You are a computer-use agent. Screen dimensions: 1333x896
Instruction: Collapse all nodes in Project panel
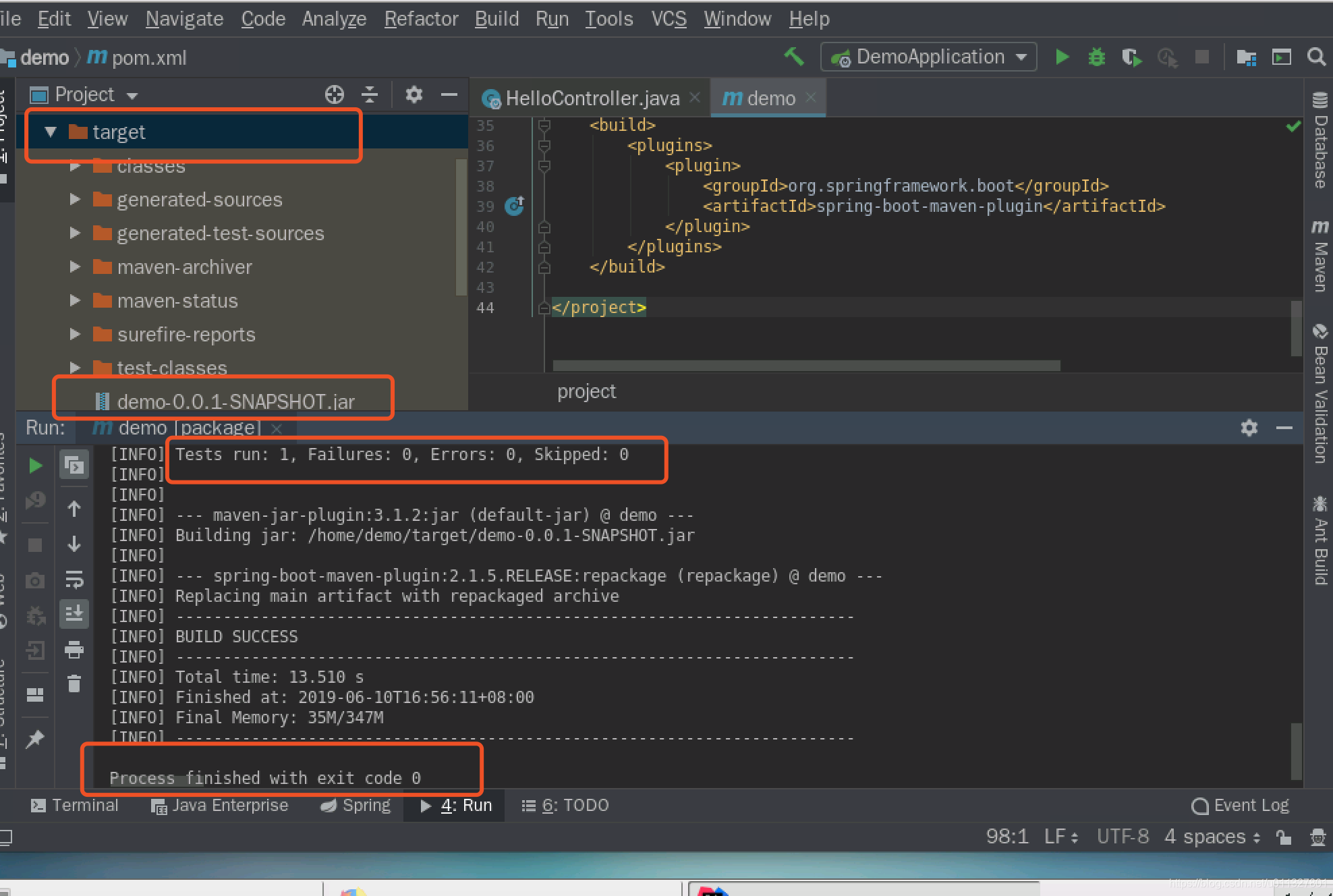[370, 94]
